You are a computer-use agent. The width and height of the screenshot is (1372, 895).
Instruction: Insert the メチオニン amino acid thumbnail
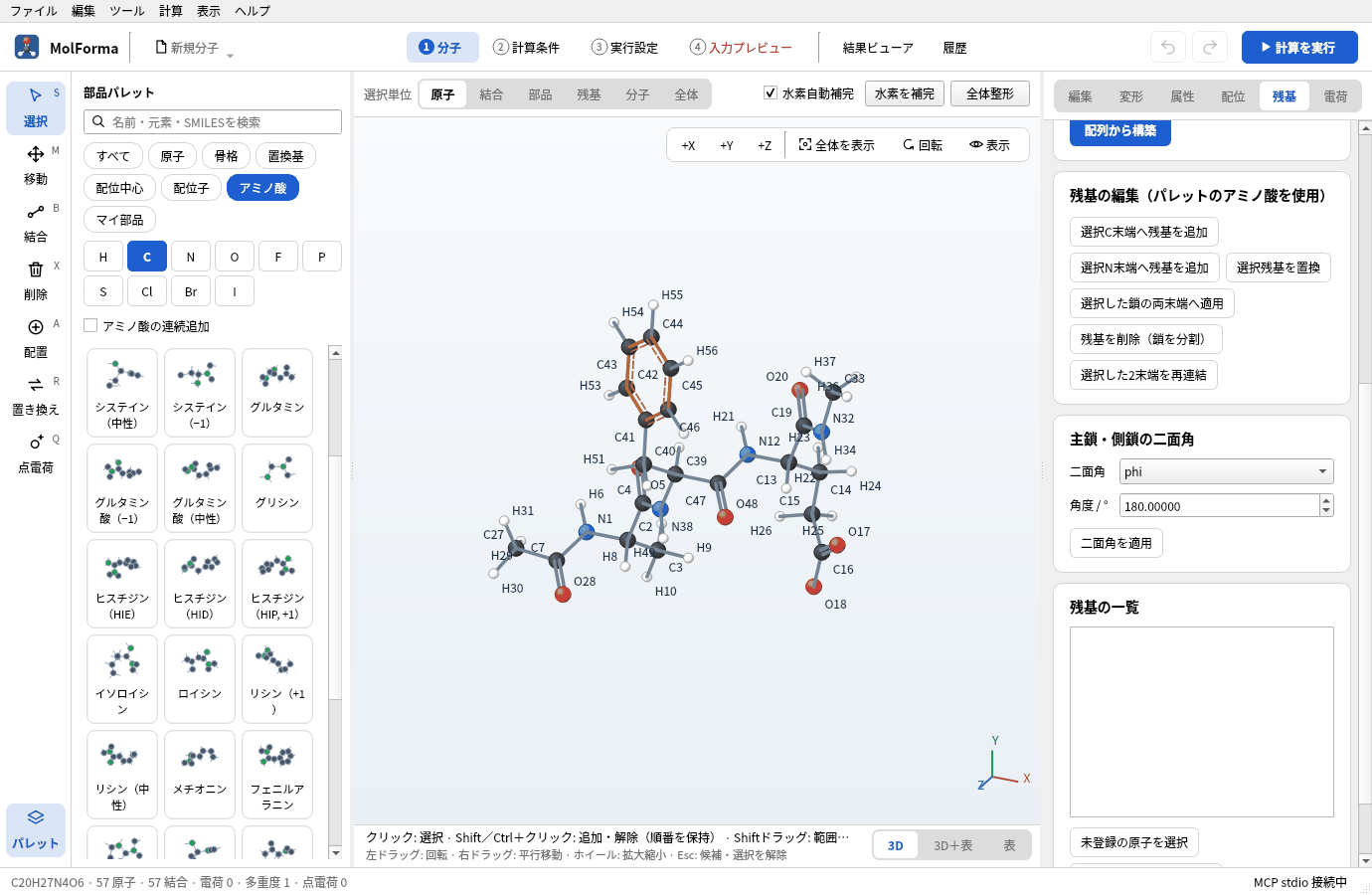tap(200, 775)
